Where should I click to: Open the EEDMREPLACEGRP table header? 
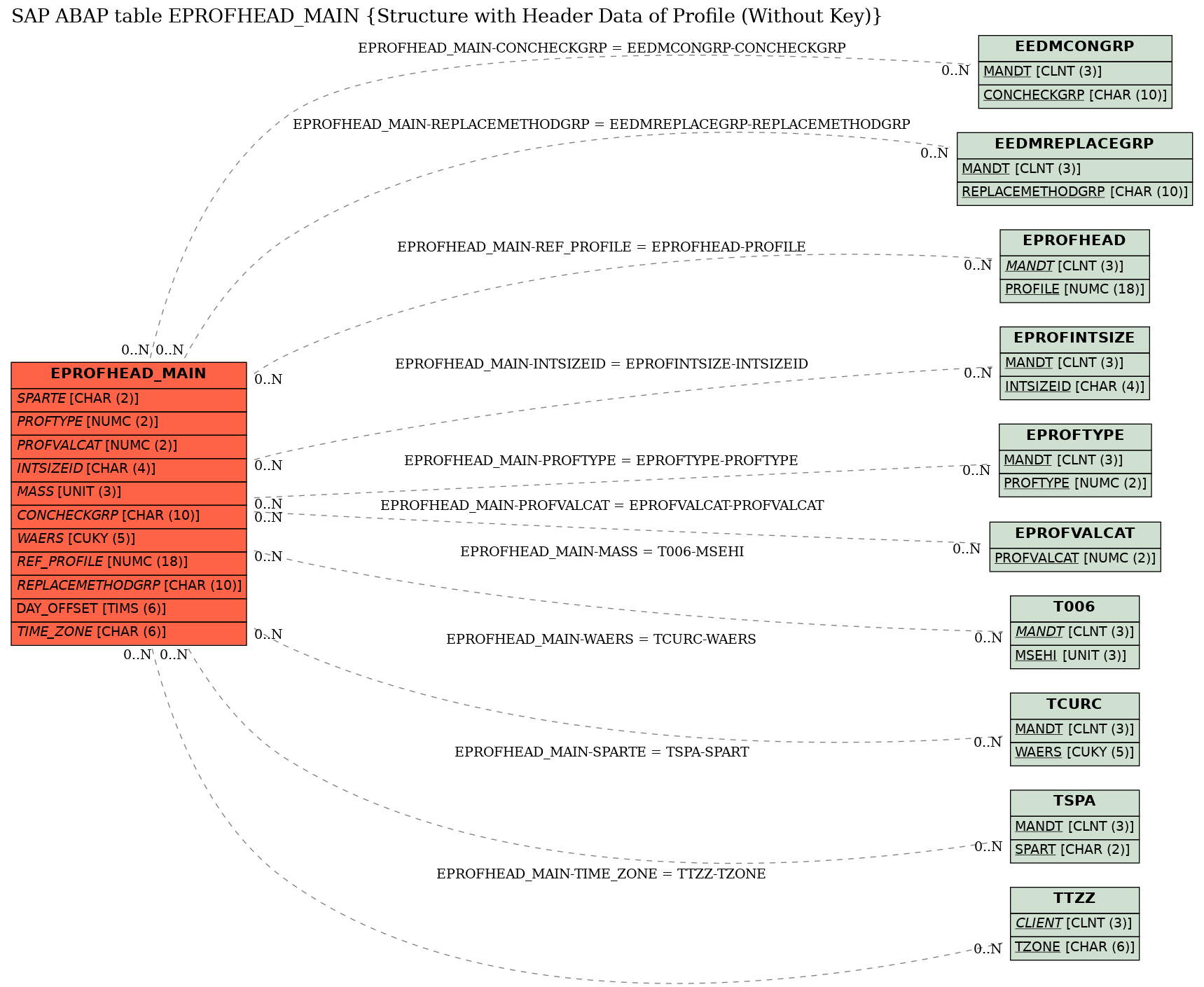1074,145
